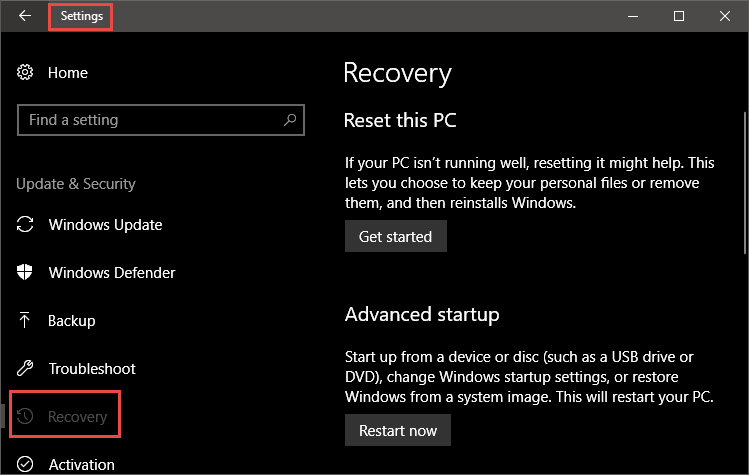Click the vertical scrollbar on right edge

[x=745, y=182]
